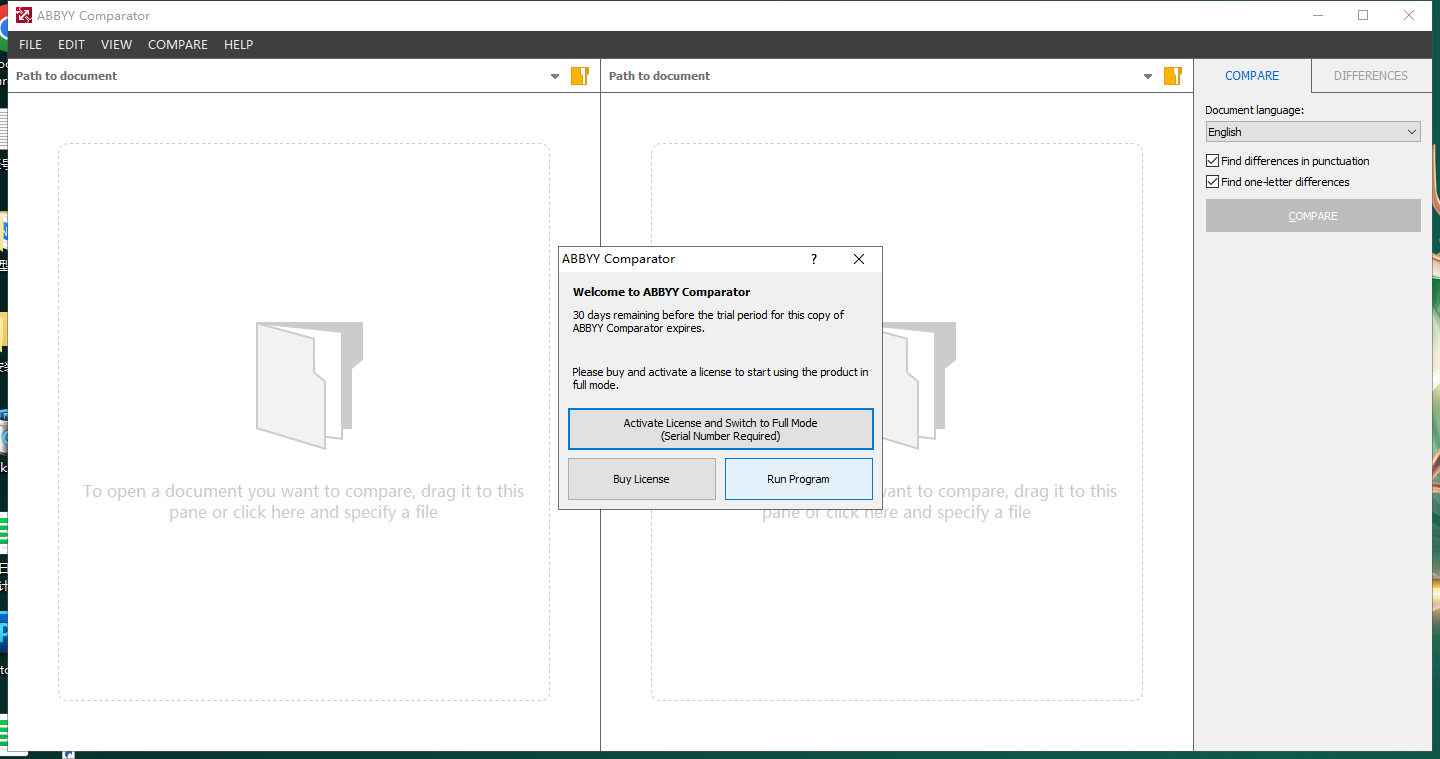
Task: Open the Document language English dropdown
Action: point(1313,132)
